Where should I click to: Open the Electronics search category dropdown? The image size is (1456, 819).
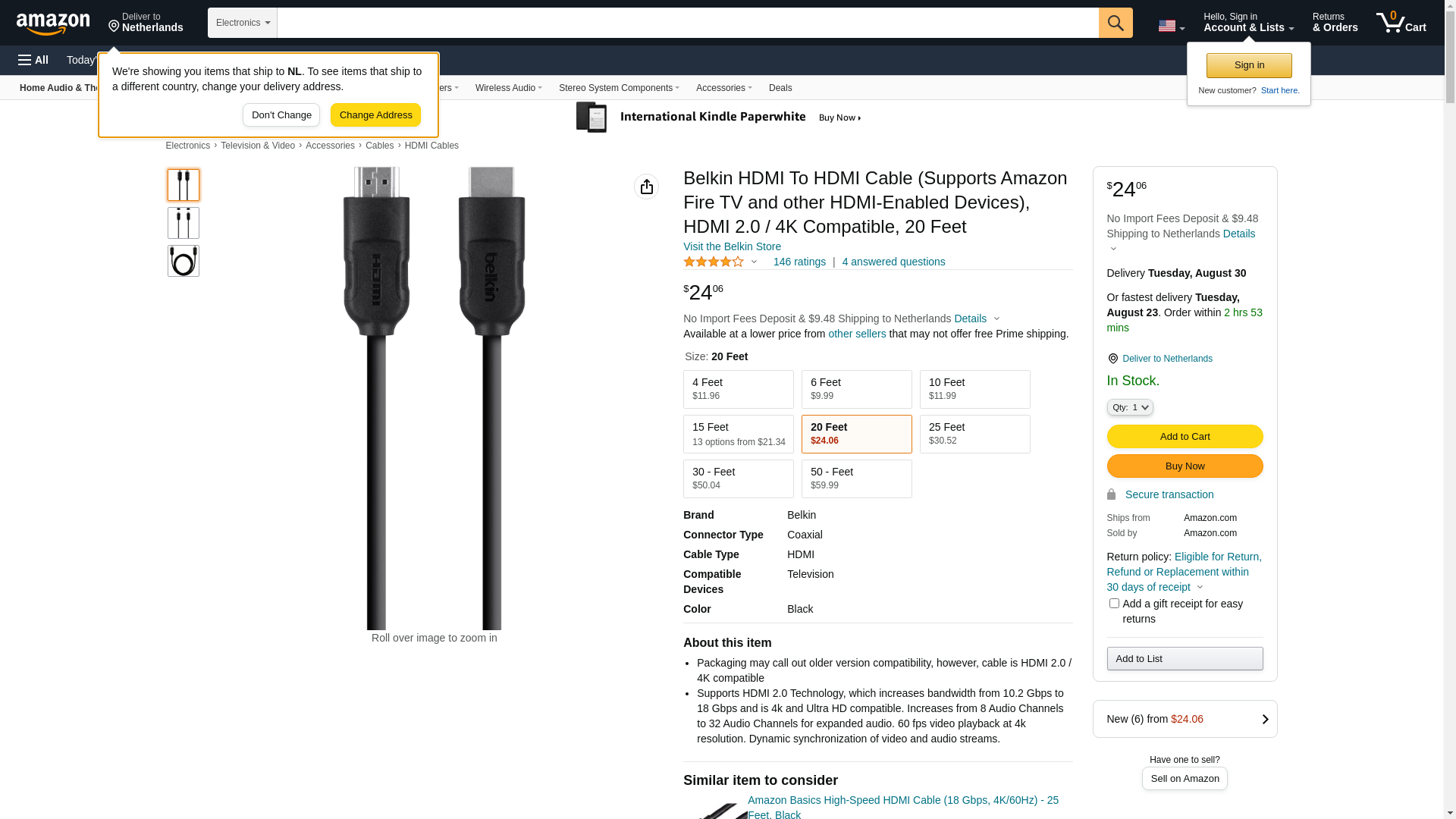click(x=243, y=23)
